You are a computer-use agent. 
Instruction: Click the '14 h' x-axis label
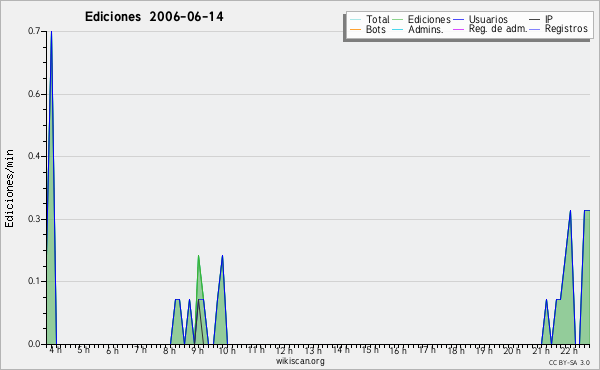341,350
